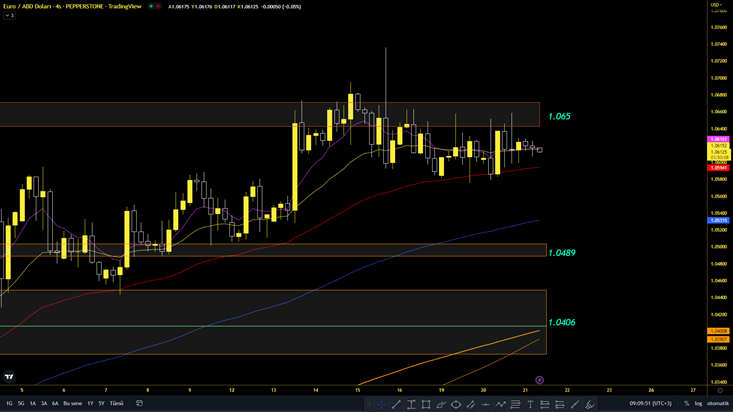Click the date 9 on time axis
This screenshot has width=733, height=412.
coord(190,390)
